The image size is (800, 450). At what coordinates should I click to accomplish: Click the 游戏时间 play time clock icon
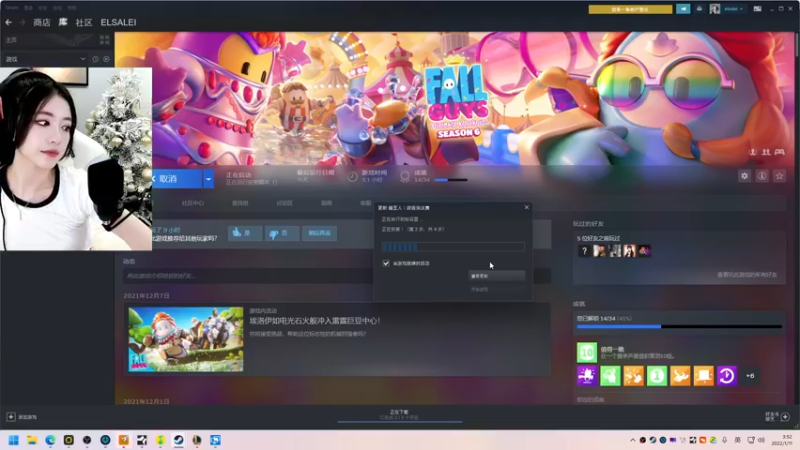click(x=352, y=177)
